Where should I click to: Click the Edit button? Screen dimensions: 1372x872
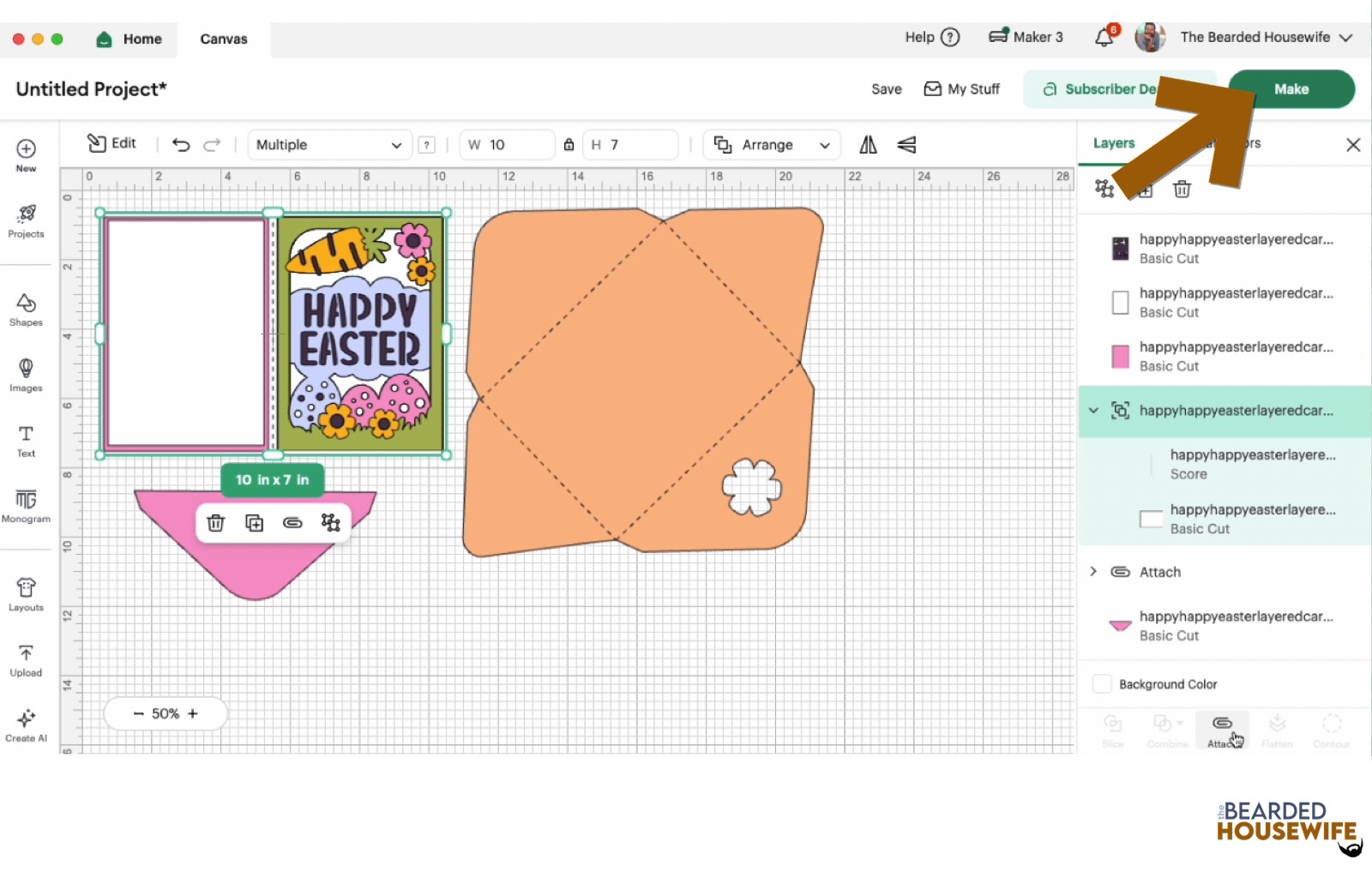point(111,143)
